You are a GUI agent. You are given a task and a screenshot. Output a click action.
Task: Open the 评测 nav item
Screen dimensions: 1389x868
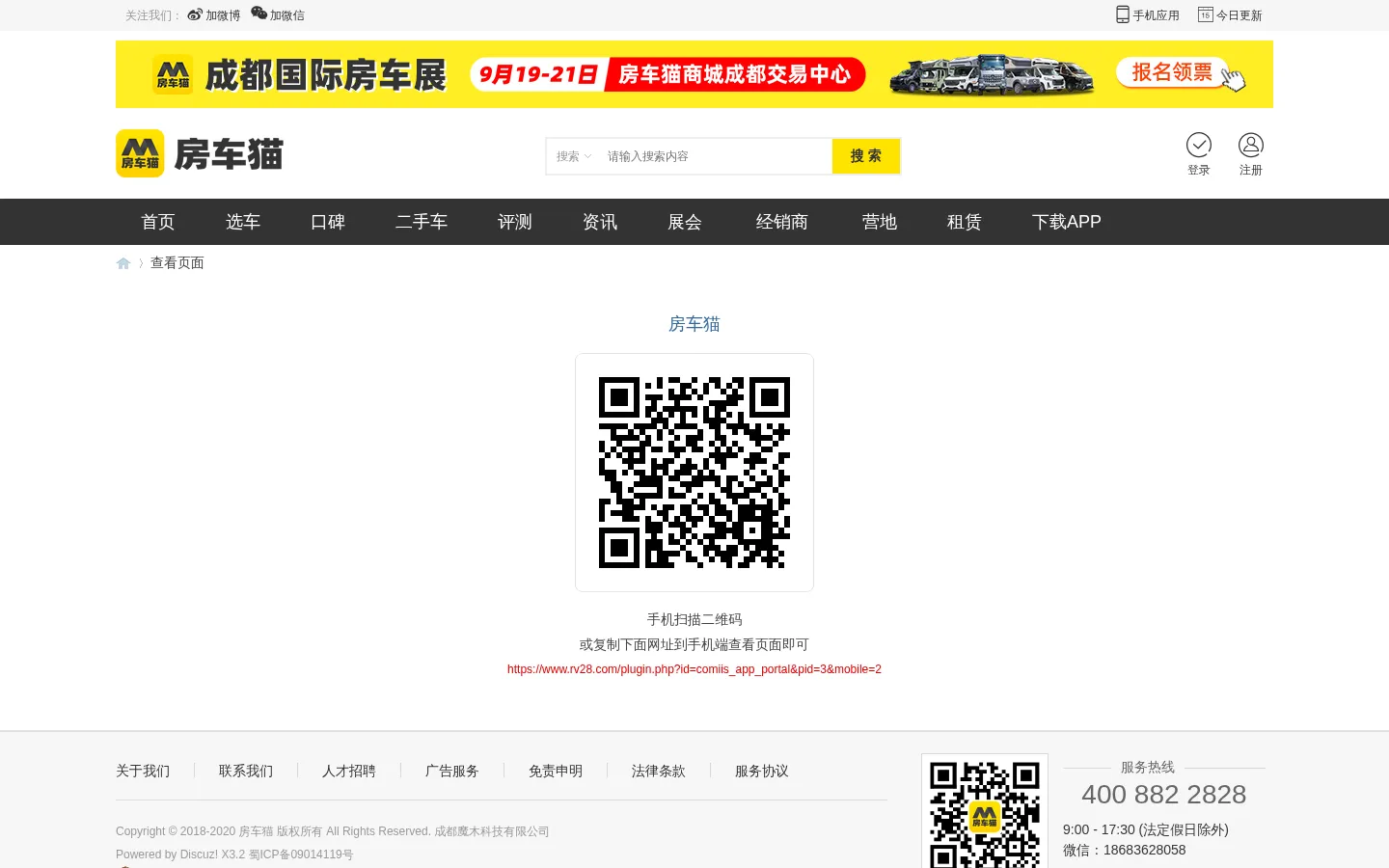coord(515,222)
